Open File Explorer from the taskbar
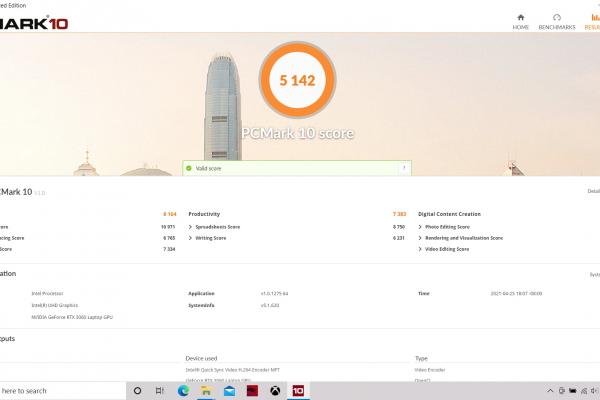 tap(206, 391)
